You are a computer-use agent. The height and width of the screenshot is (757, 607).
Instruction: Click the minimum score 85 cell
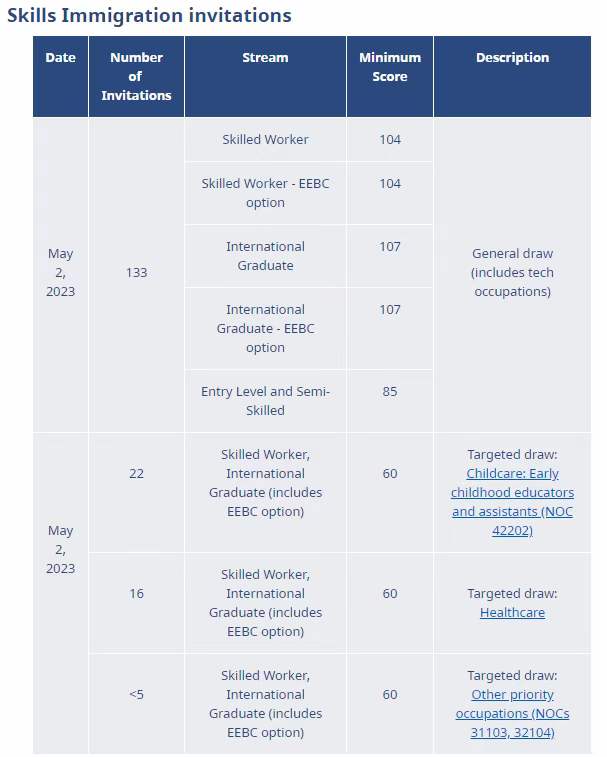[390, 401]
